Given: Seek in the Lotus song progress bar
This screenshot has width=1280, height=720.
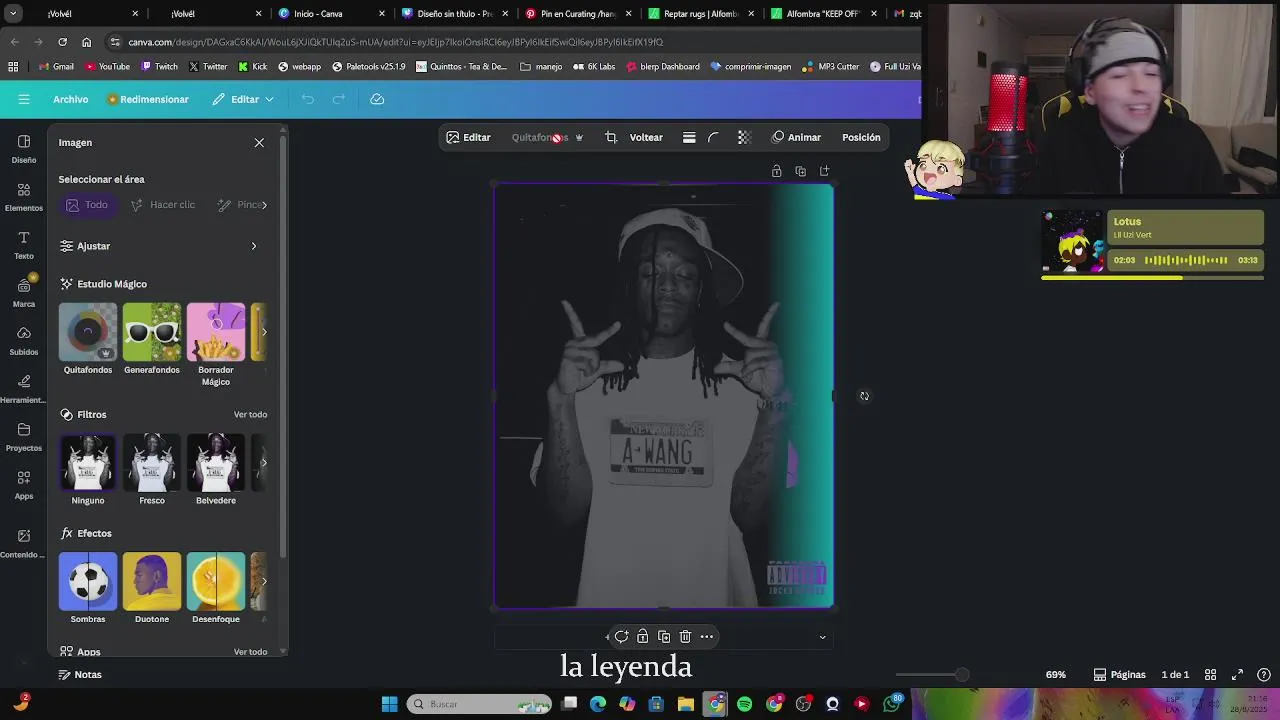Looking at the screenshot, I should point(1152,278).
